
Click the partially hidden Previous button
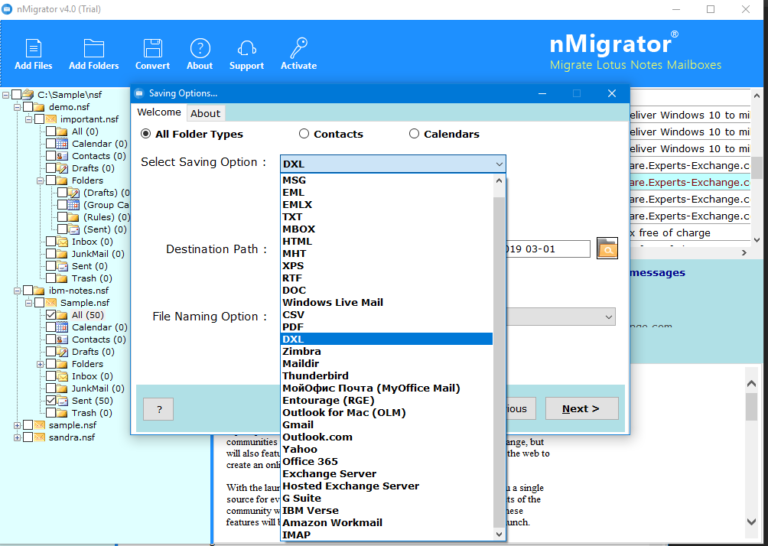tap(521, 408)
